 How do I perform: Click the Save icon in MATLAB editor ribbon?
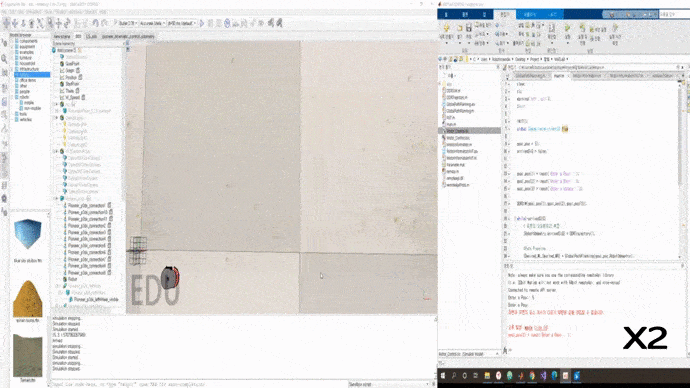pyautogui.click(x=469, y=29)
